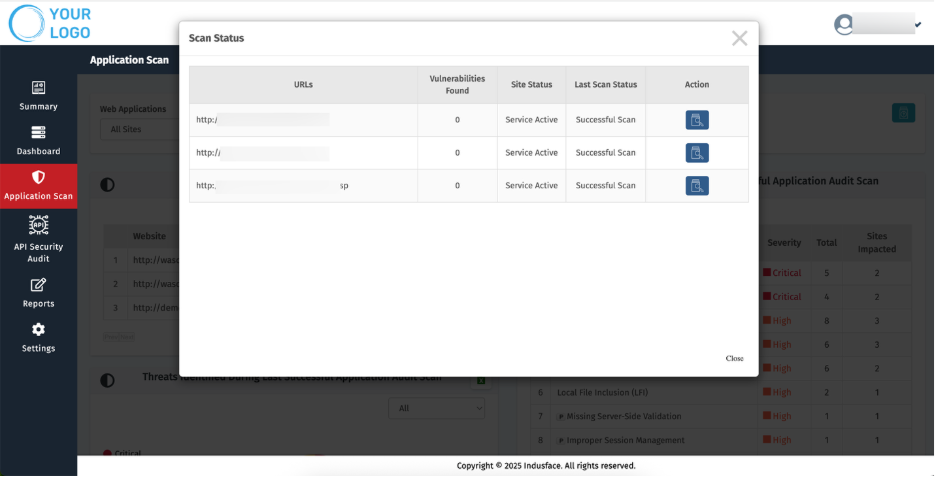
Task: Open the Reports sidebar item
Action: (x=38, y=293)
